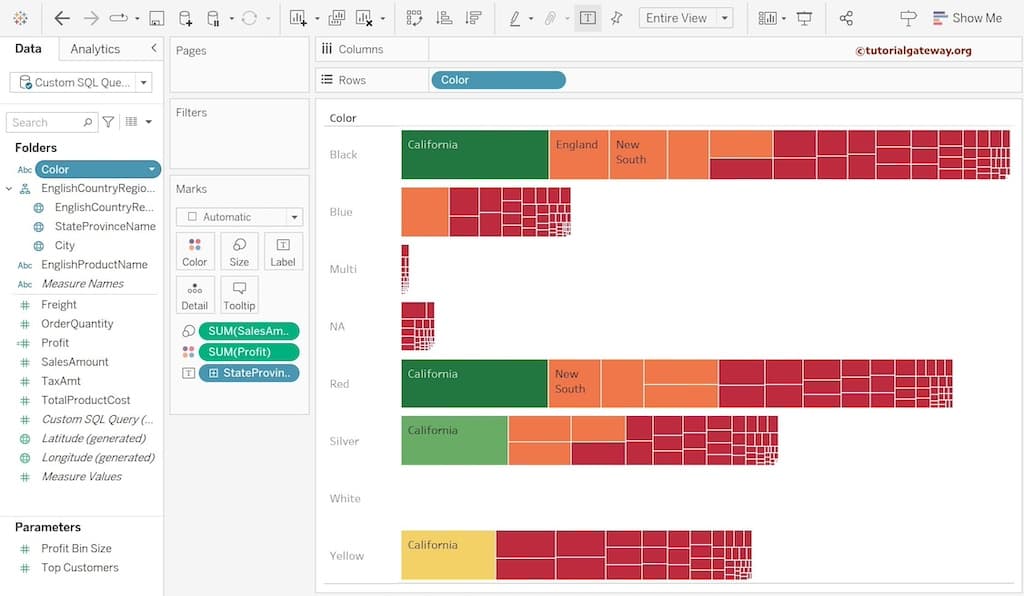Toggle Show Mark Labels in toolbar
This screenshot has height=596, width=1024.
[x=588, y=18]
